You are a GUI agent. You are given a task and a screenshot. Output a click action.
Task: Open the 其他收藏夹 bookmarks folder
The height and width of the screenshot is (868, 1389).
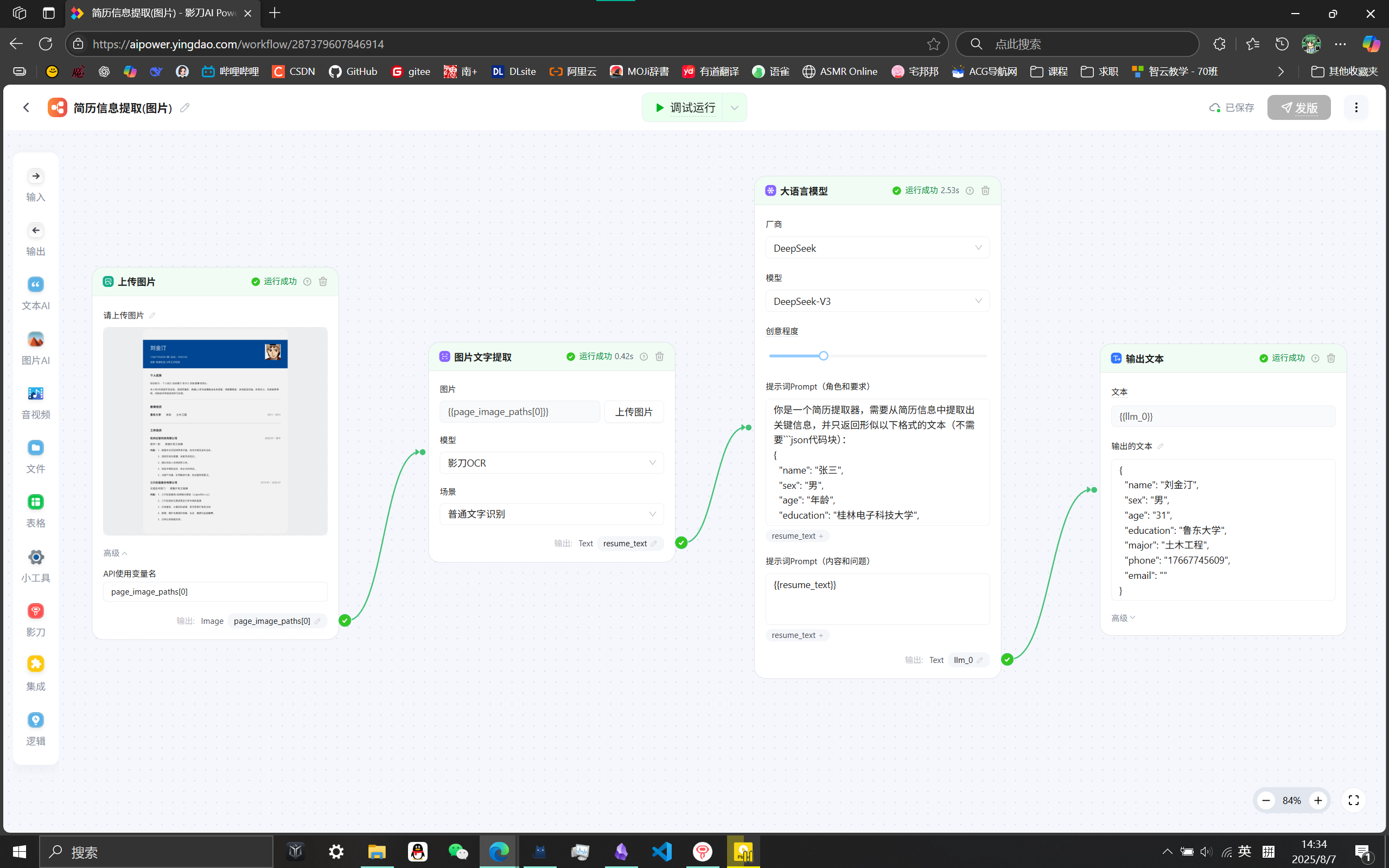pyautogui.click(x=1344, y=71)
